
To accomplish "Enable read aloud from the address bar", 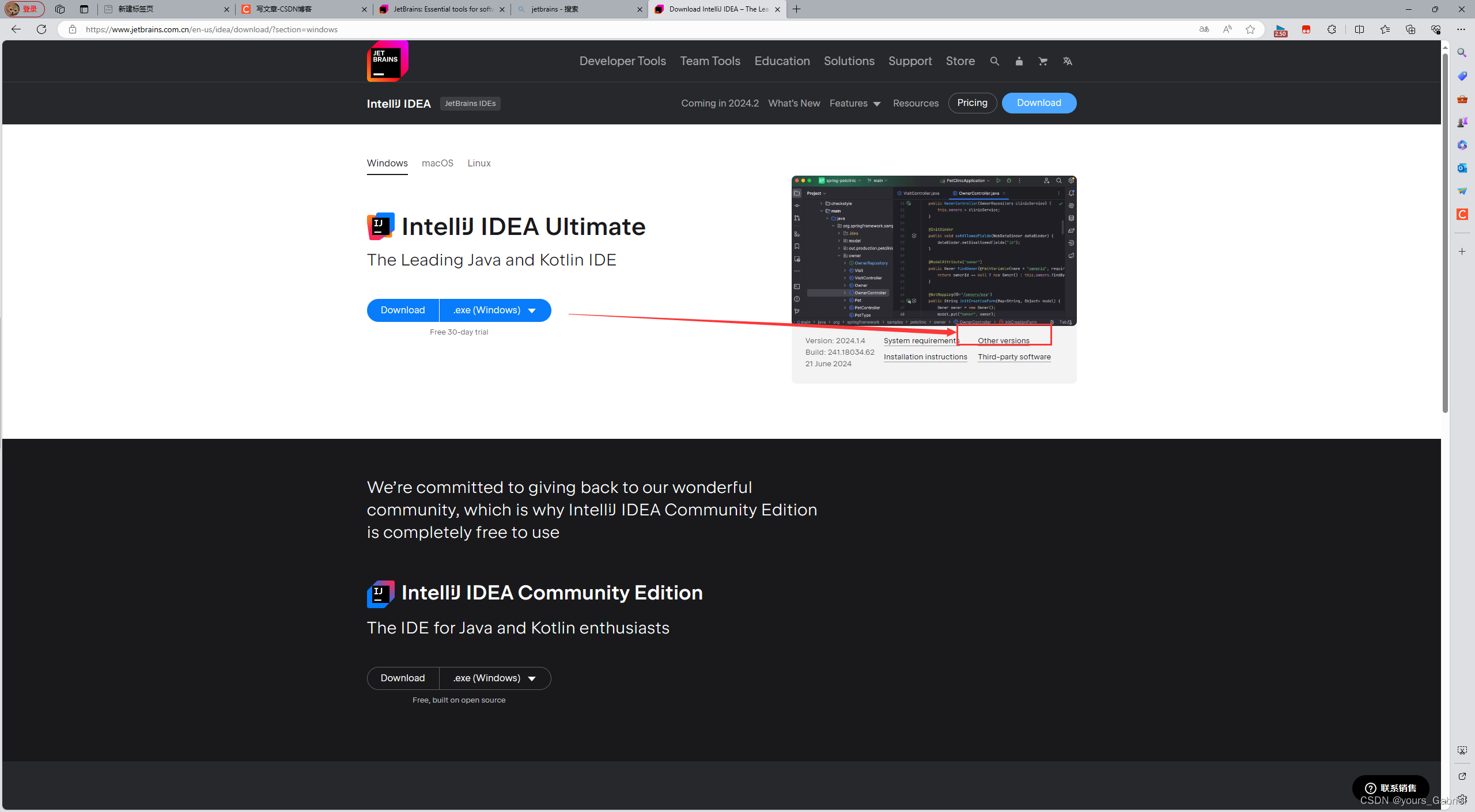I will coord(1227,29).
